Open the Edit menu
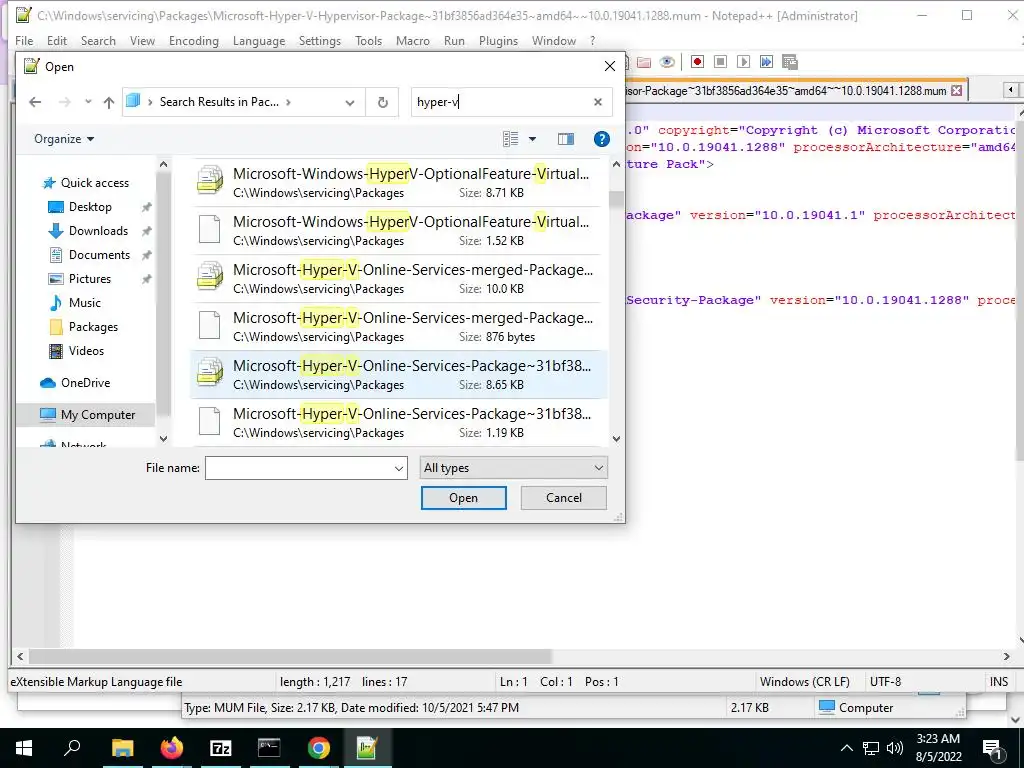Screen dimensions: 1024x768 57,40
